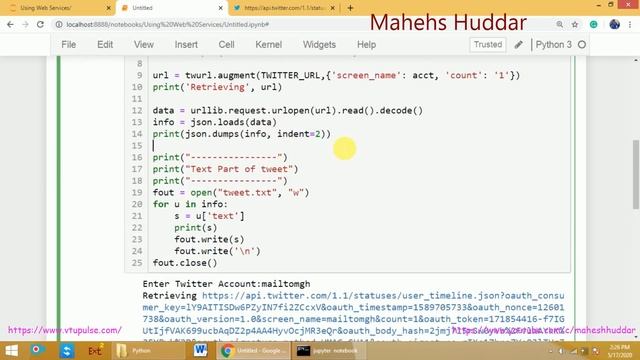Open the Chrome three-dot menu
The width and height of the screenshot is (640, 360).
[630, 24]
